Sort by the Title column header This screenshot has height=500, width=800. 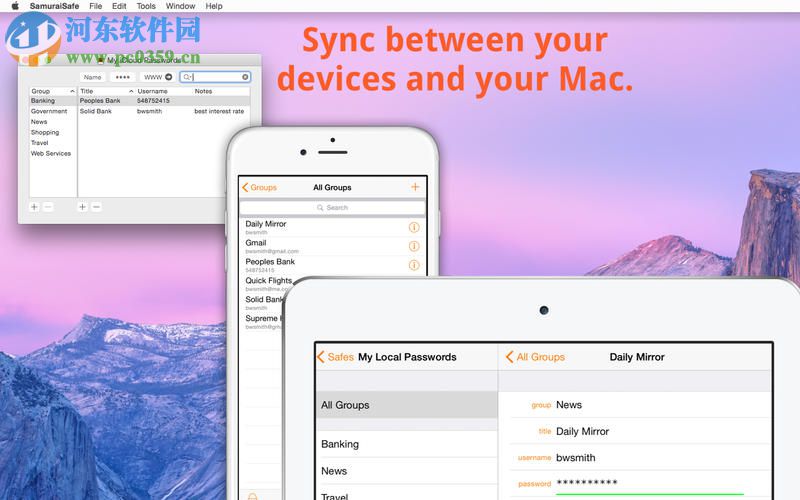click(106, 91)
